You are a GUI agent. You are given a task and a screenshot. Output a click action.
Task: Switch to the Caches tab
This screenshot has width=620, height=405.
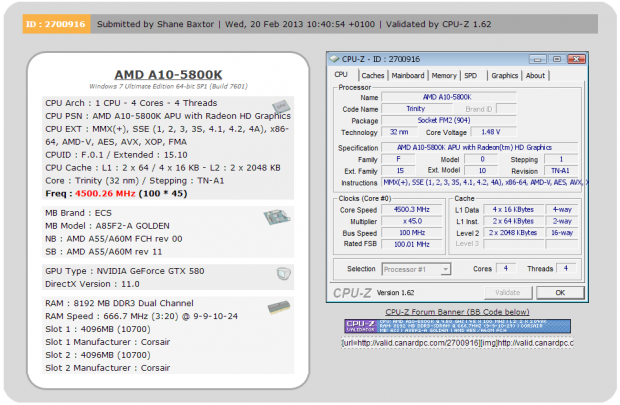coord(373,76)
